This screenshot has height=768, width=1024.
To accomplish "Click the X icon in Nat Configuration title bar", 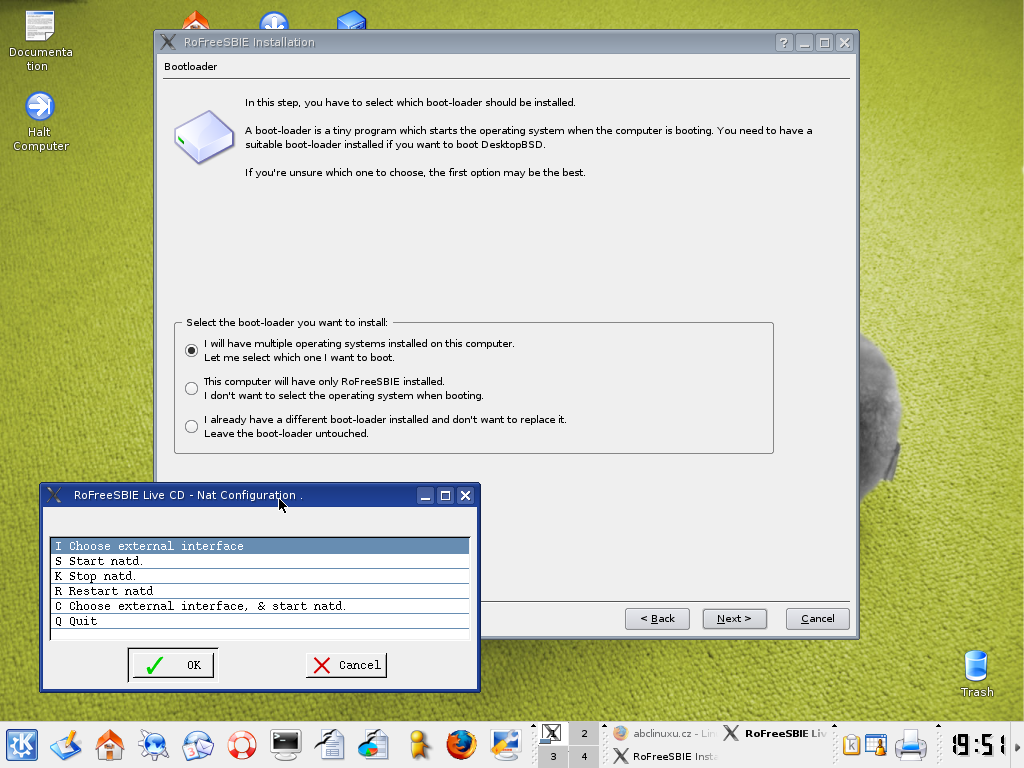I will (55, 495).
